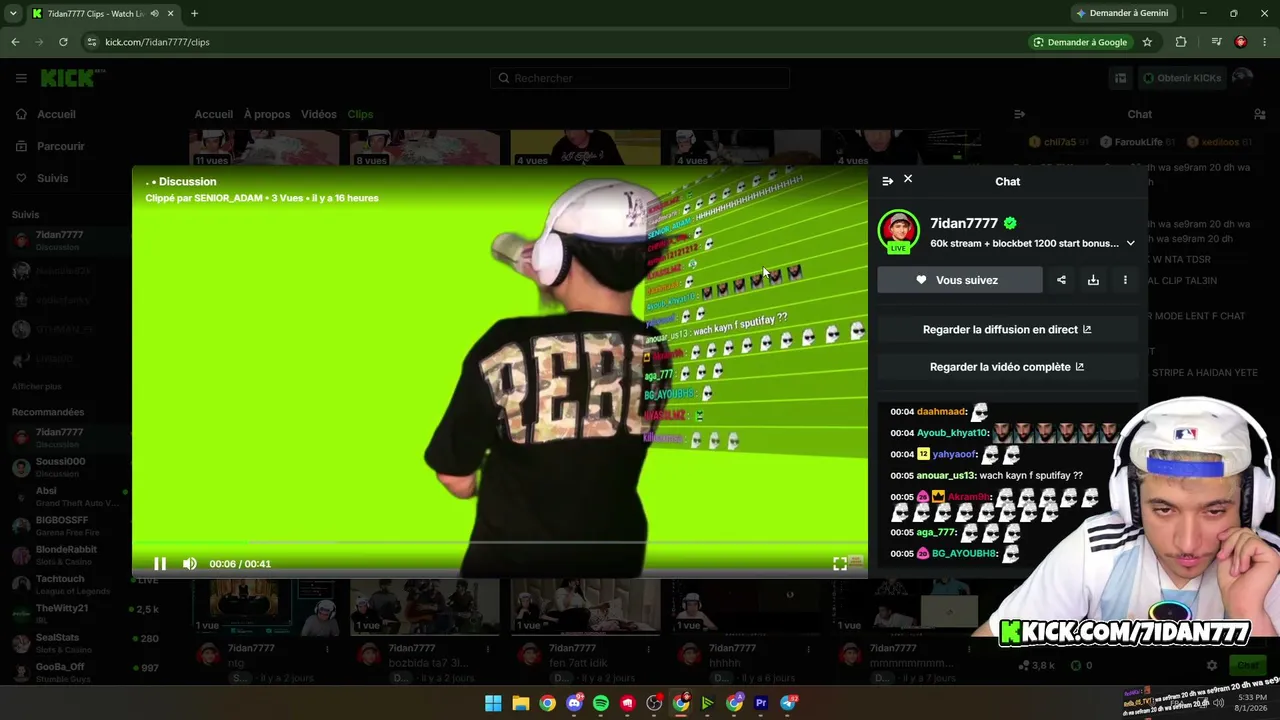The height and width of the screenshot is (720, 1280).
Task: Bookmark this page with the star icon
Action: 1147,42
